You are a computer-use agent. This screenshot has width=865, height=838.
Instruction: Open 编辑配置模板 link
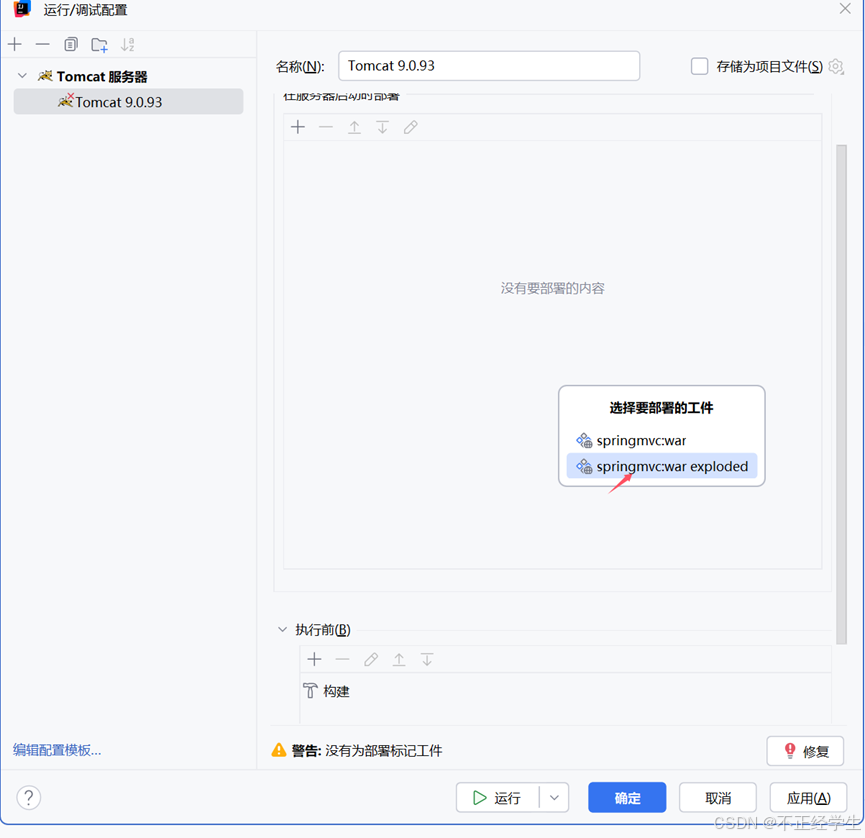pyautogui.click(x=57, y=750)
